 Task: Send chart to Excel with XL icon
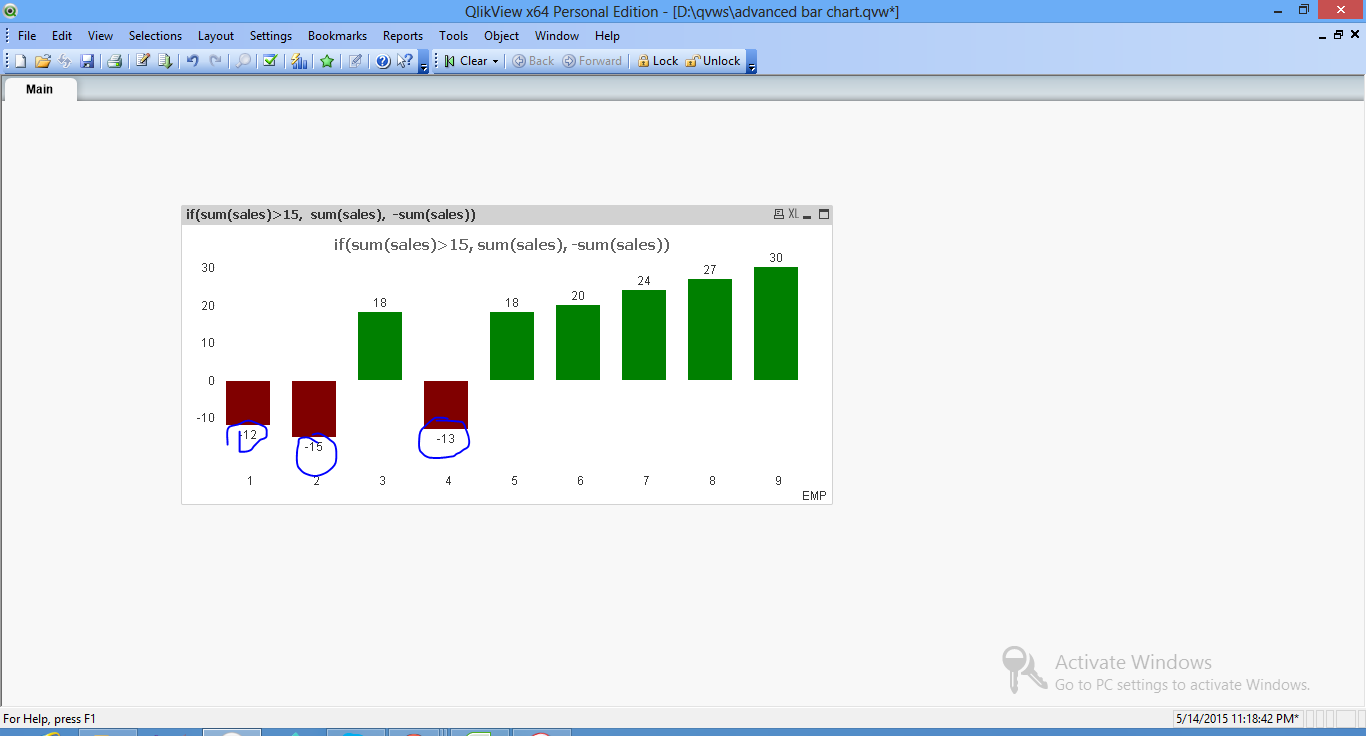click(794, 214)
